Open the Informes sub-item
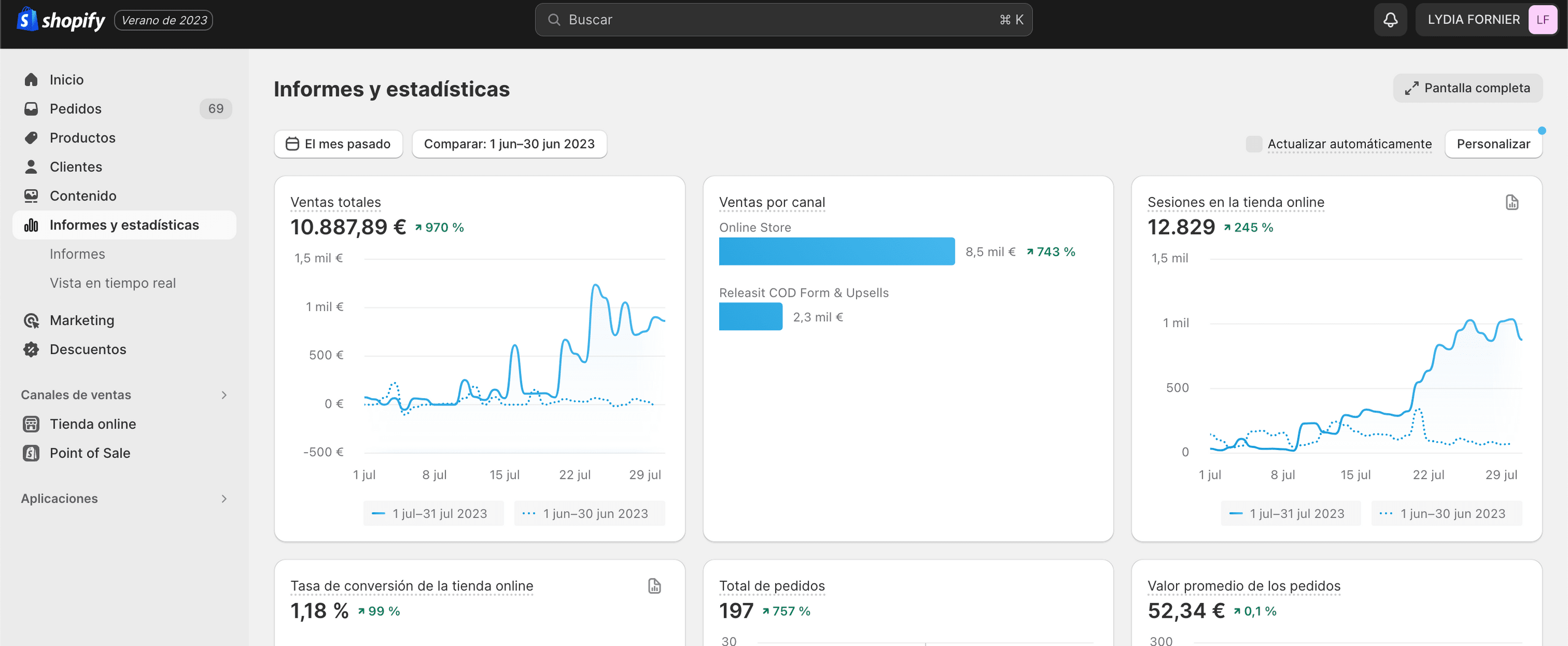 pyautogui.click(x=77, y=254)
